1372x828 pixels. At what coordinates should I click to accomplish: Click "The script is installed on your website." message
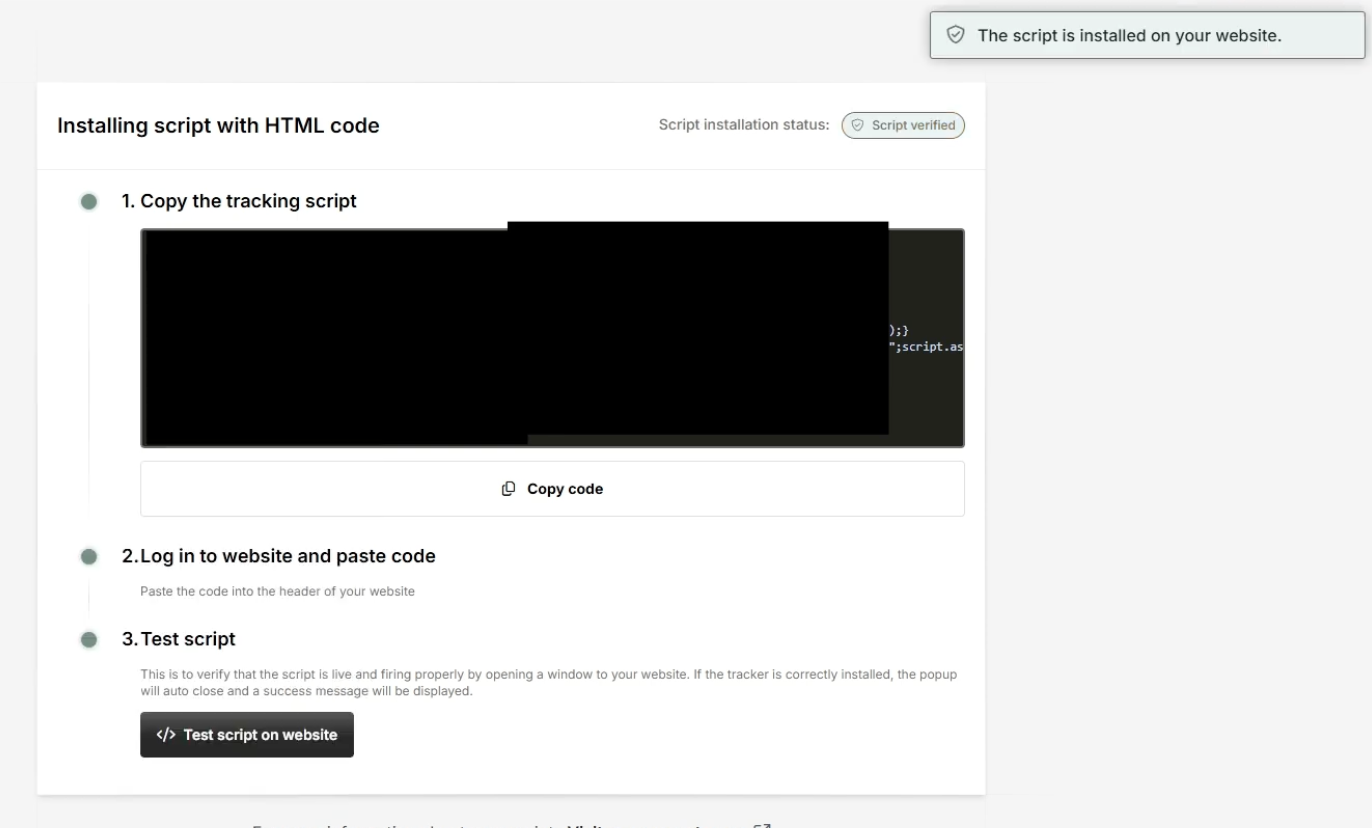(x=1129, y=35)
